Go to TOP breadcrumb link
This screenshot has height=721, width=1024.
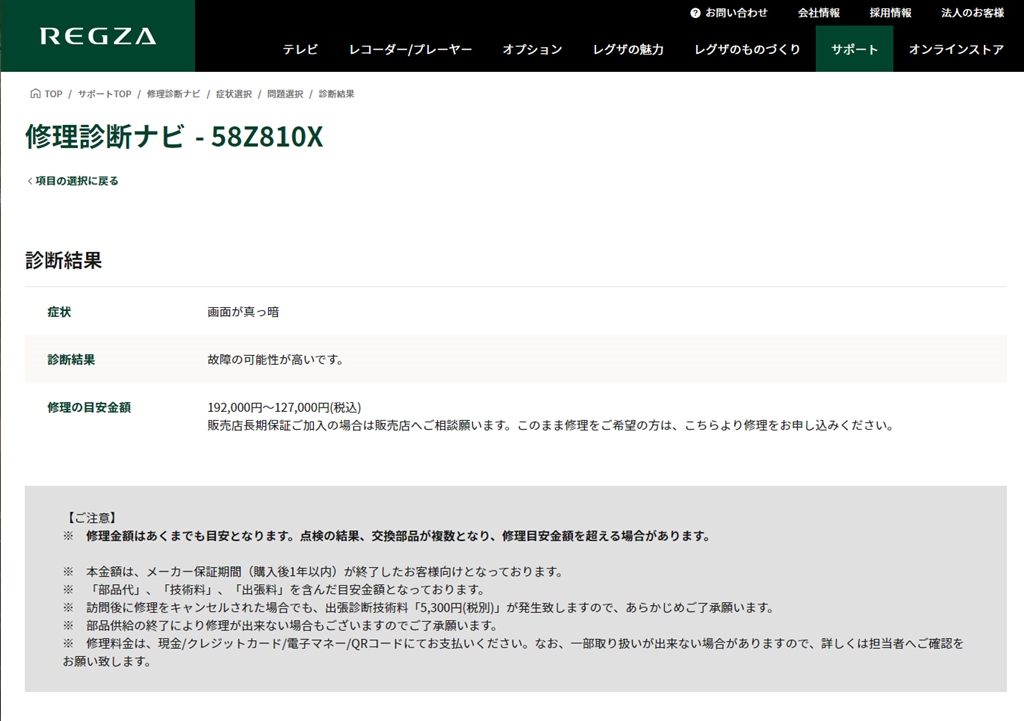[54, 94]
